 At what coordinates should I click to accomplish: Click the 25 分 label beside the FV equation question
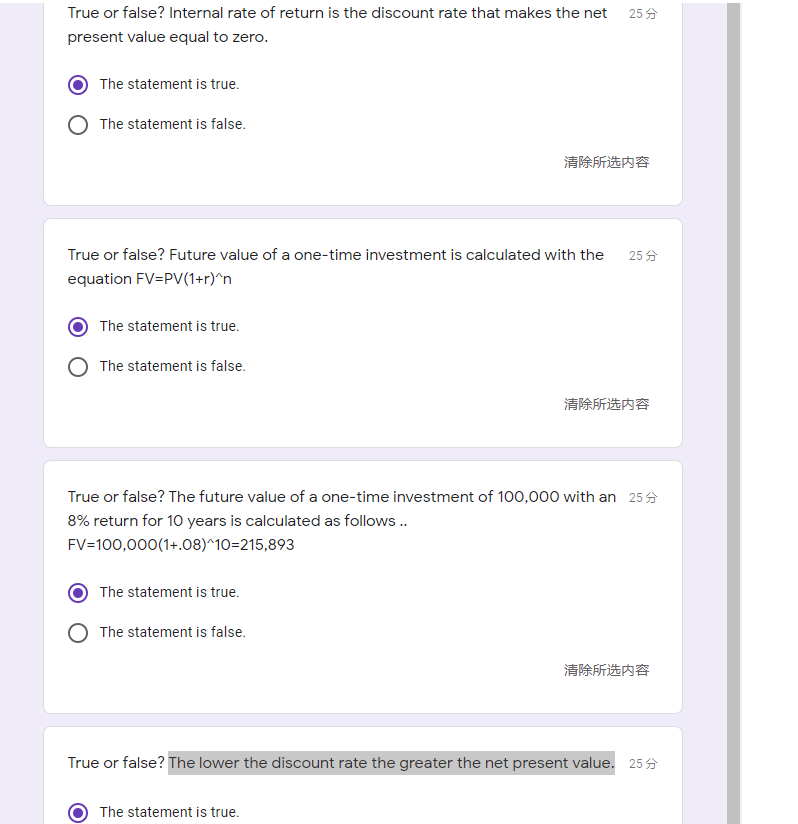[643, 256]
